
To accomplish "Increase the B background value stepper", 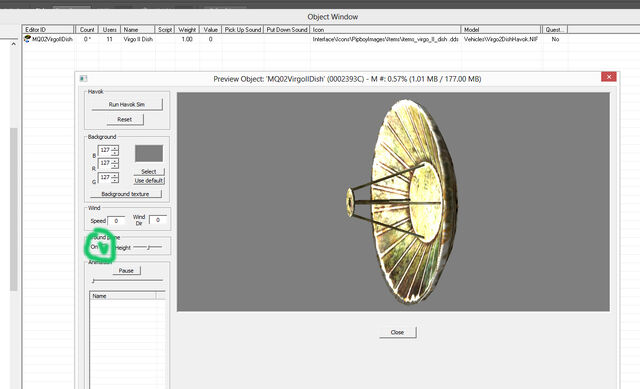I will tap(115, 148).
